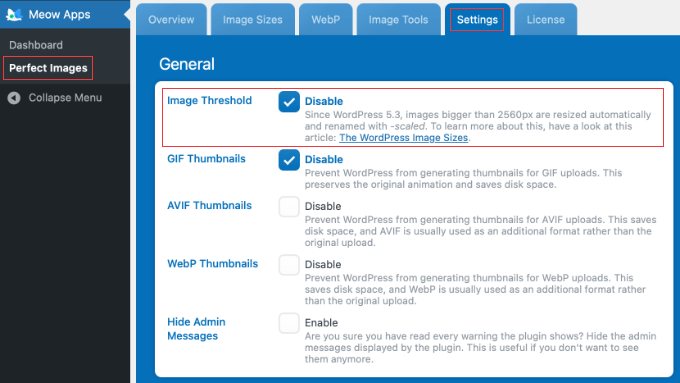Viewport: 680px width, 383px height.
Task: Click the Meow Apps menu header
Action: coord(65,14)
